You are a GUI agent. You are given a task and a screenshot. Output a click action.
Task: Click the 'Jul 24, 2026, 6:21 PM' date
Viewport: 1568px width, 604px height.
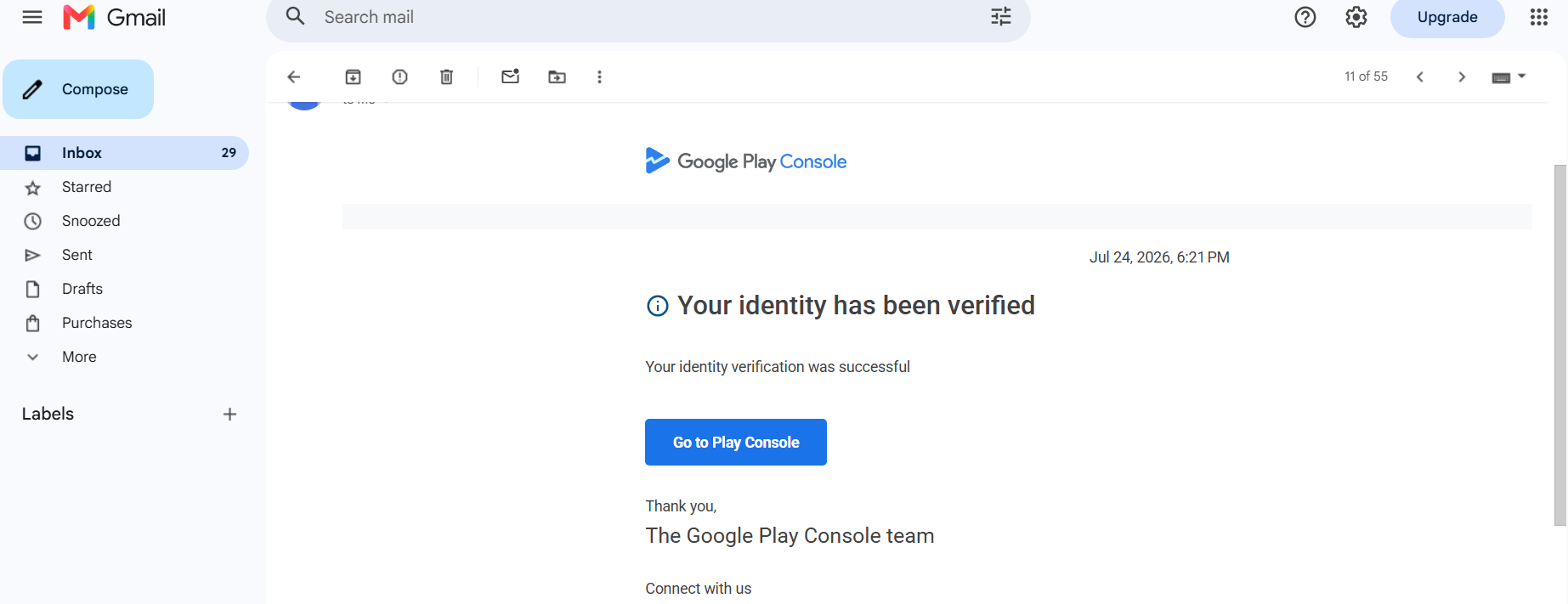tap(1159, 257)
